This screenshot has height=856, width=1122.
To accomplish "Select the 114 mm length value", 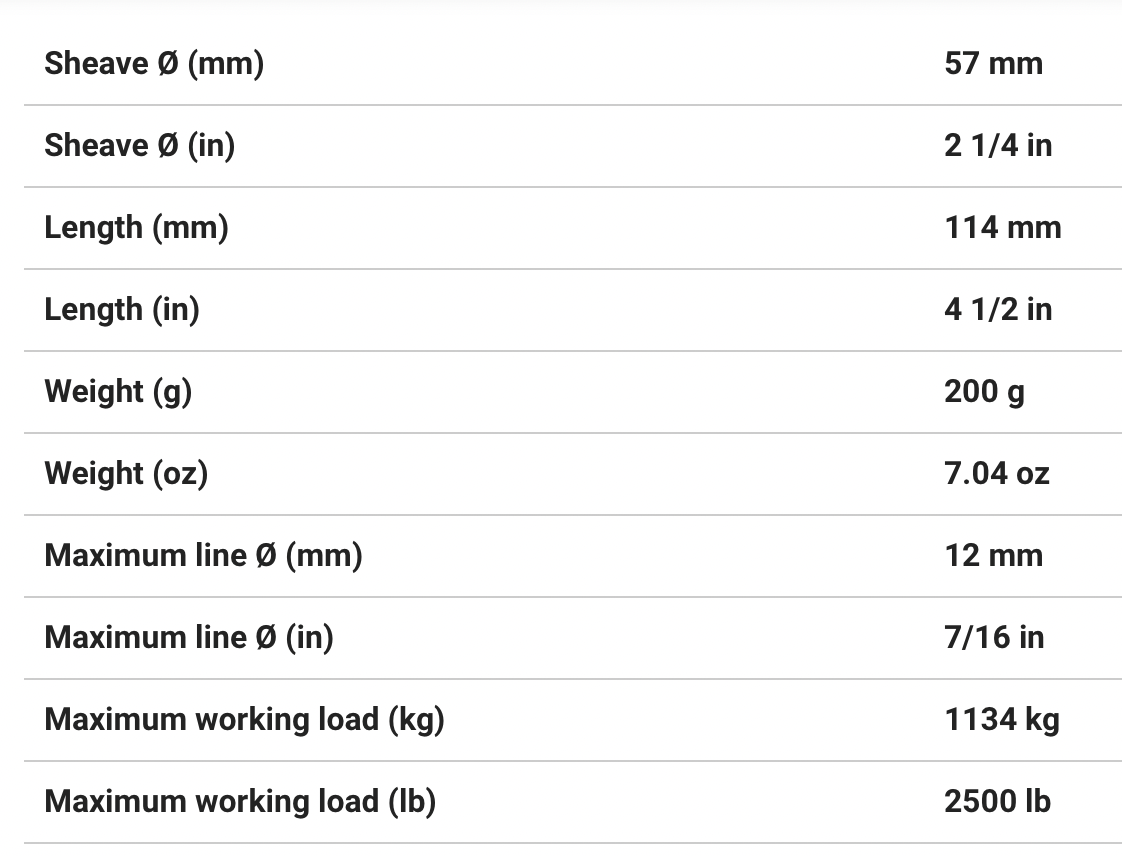I will coord(1003,228).
